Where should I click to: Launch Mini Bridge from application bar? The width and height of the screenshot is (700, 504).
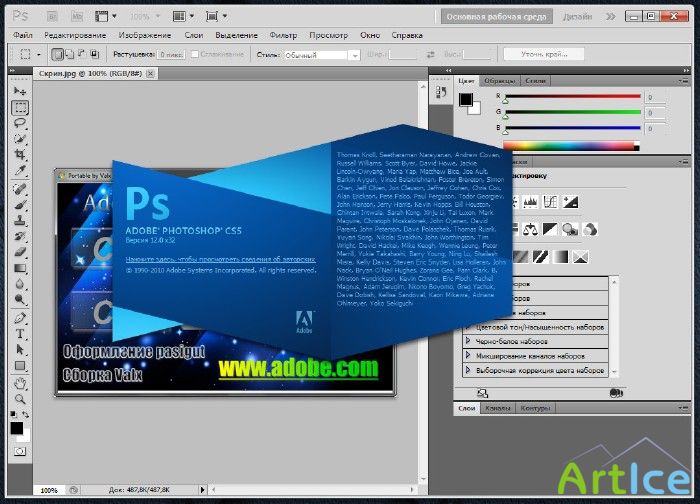tap(77, 17)
